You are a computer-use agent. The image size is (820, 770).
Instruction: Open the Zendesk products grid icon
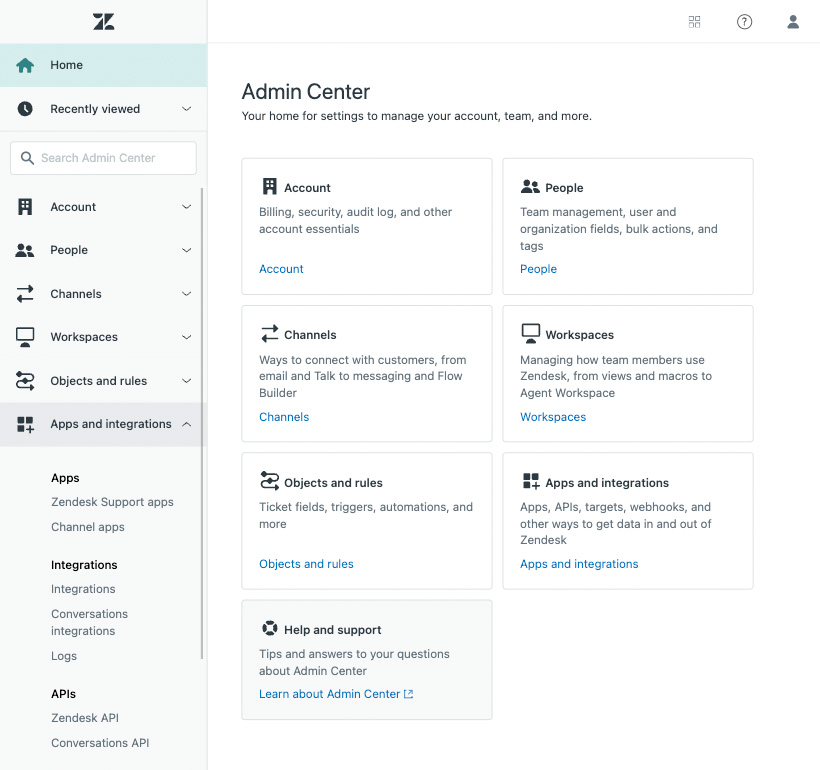pos(694,21)
